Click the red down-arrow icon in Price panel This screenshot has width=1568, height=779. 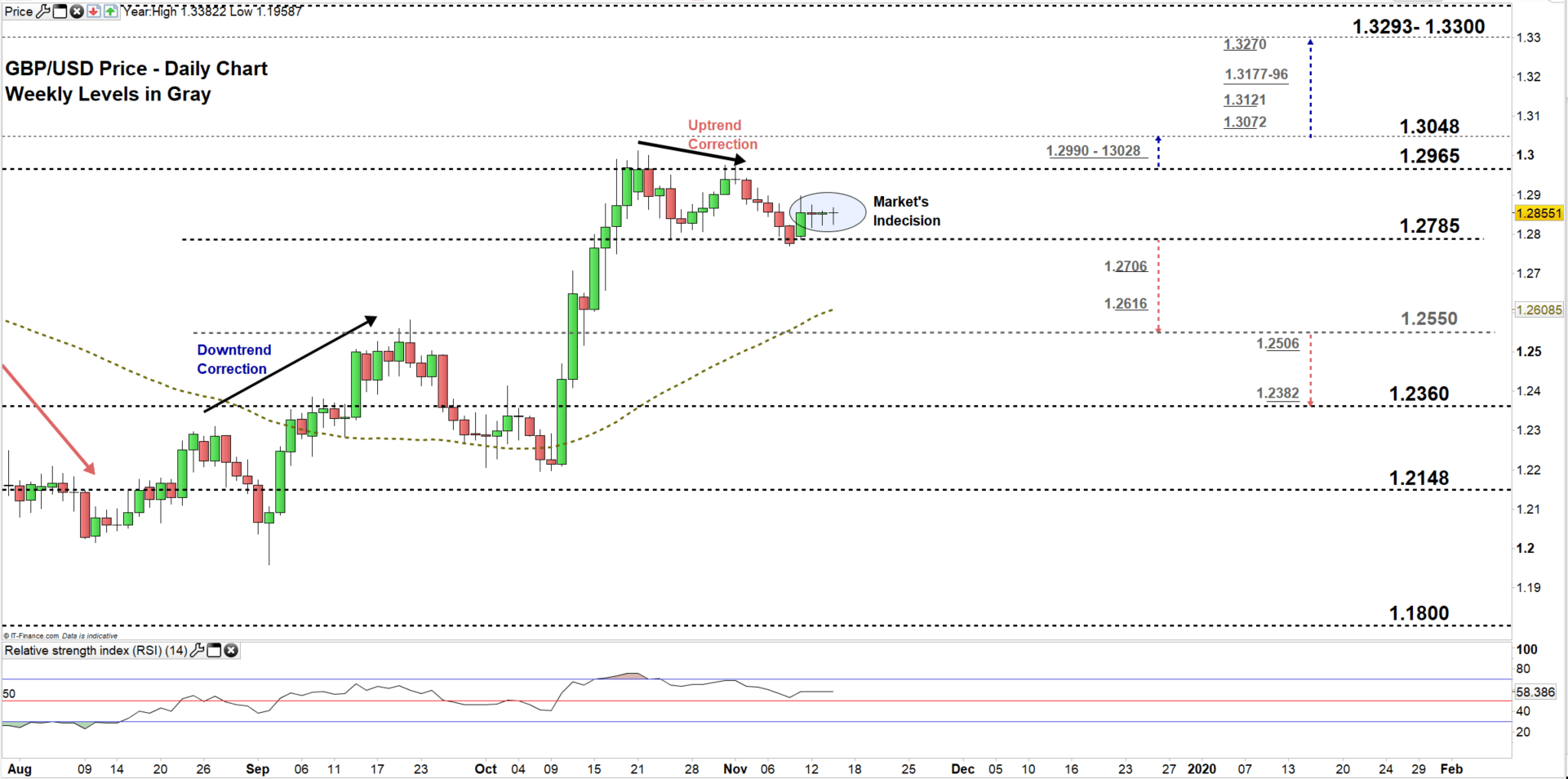coord(93,11)
